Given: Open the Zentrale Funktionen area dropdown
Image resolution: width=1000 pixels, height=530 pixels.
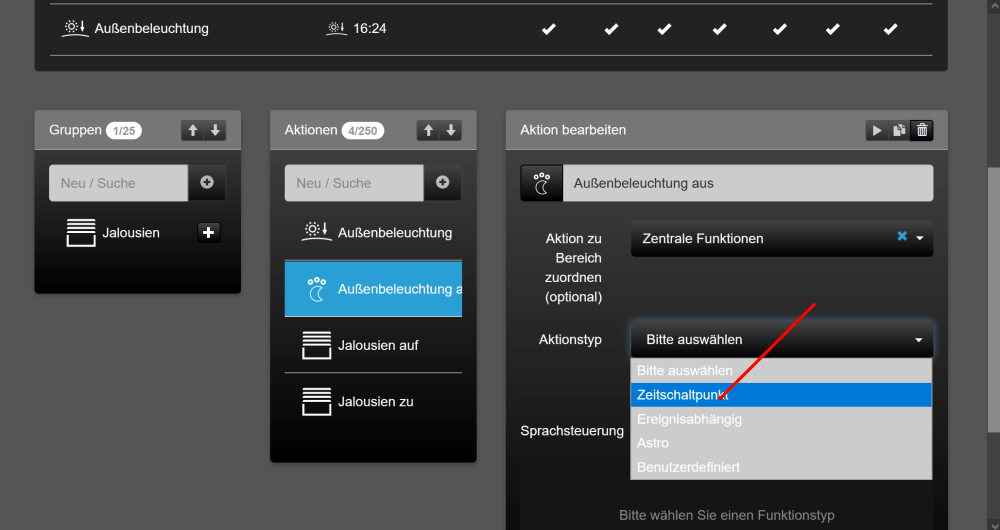Looking at the screenshot, I should click(782, 239).
